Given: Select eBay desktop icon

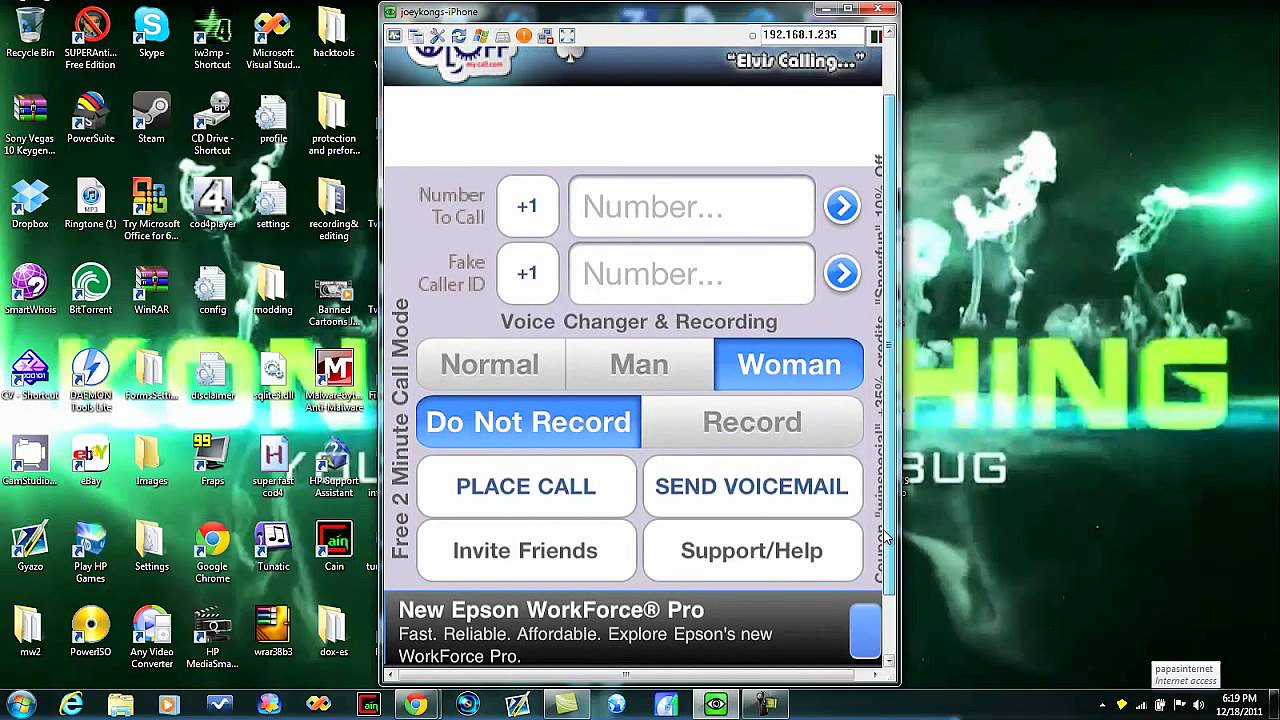Looking at the screenshot, I should (x=91, y=461).
